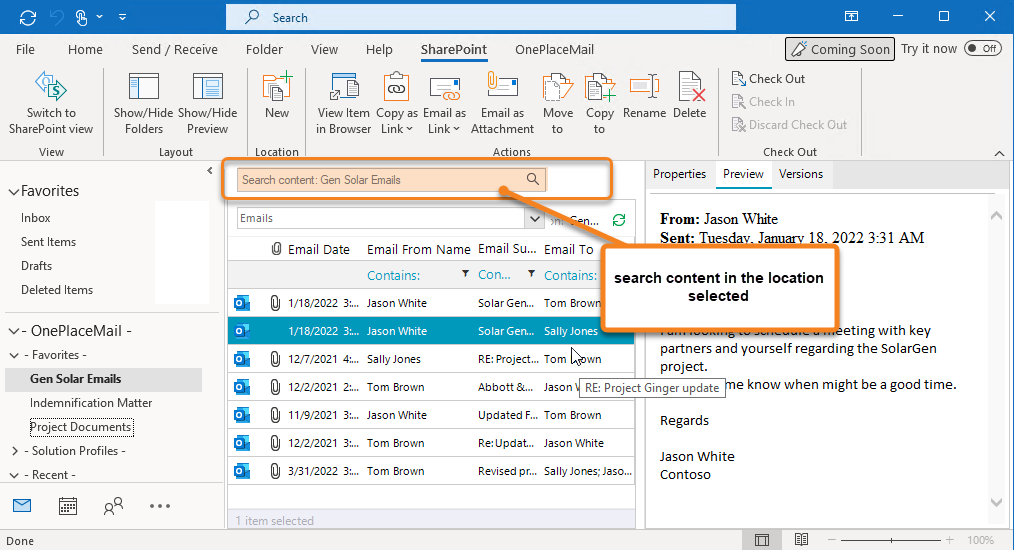Sort by Email Date column header

coord(319,249)
